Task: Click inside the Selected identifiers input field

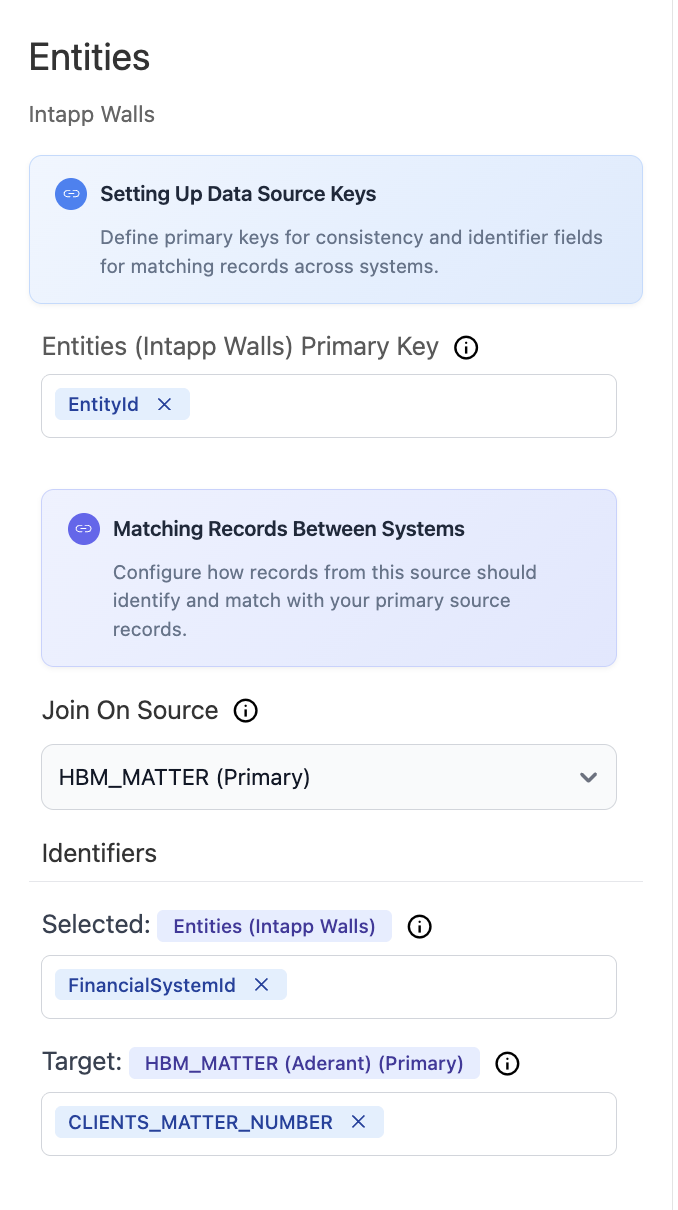Action: pos(450,985)
